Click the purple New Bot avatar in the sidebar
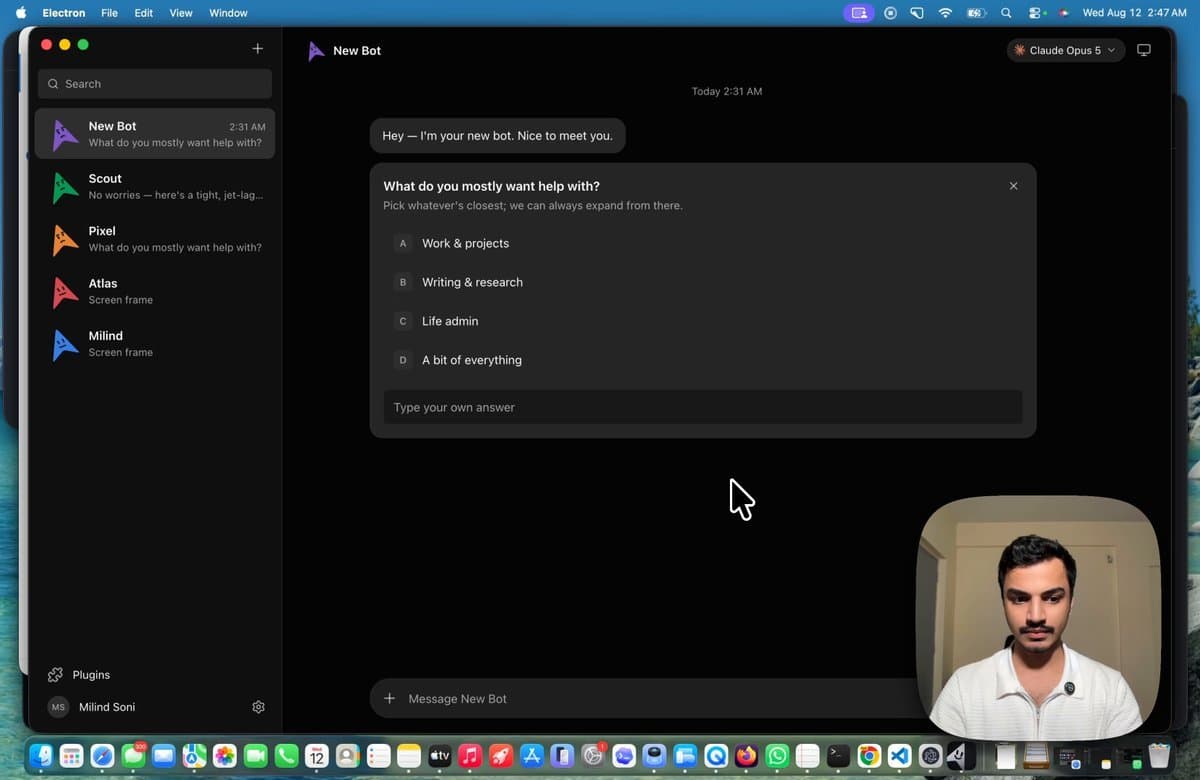 pos(63,134)
